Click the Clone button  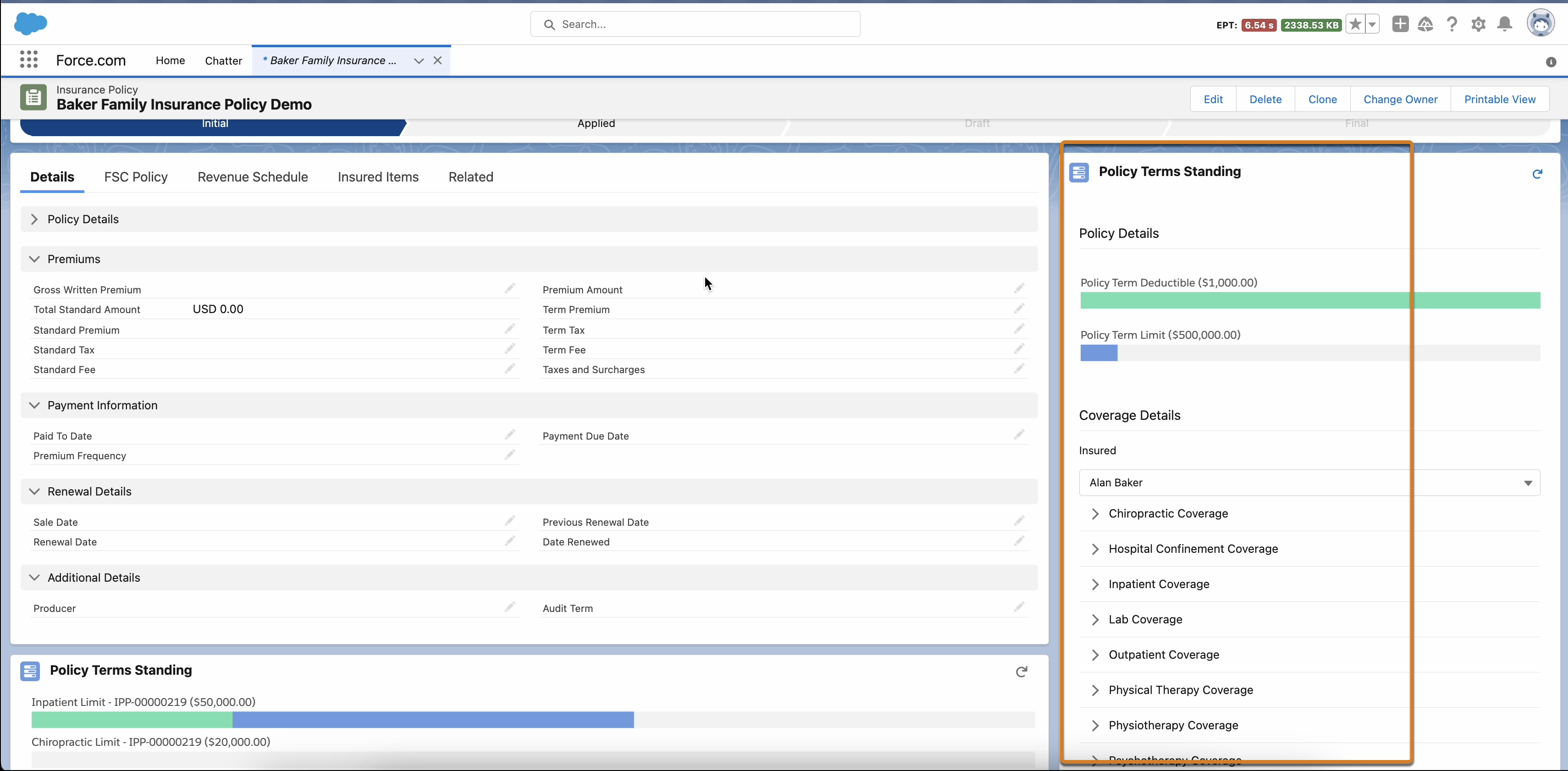1322,99
